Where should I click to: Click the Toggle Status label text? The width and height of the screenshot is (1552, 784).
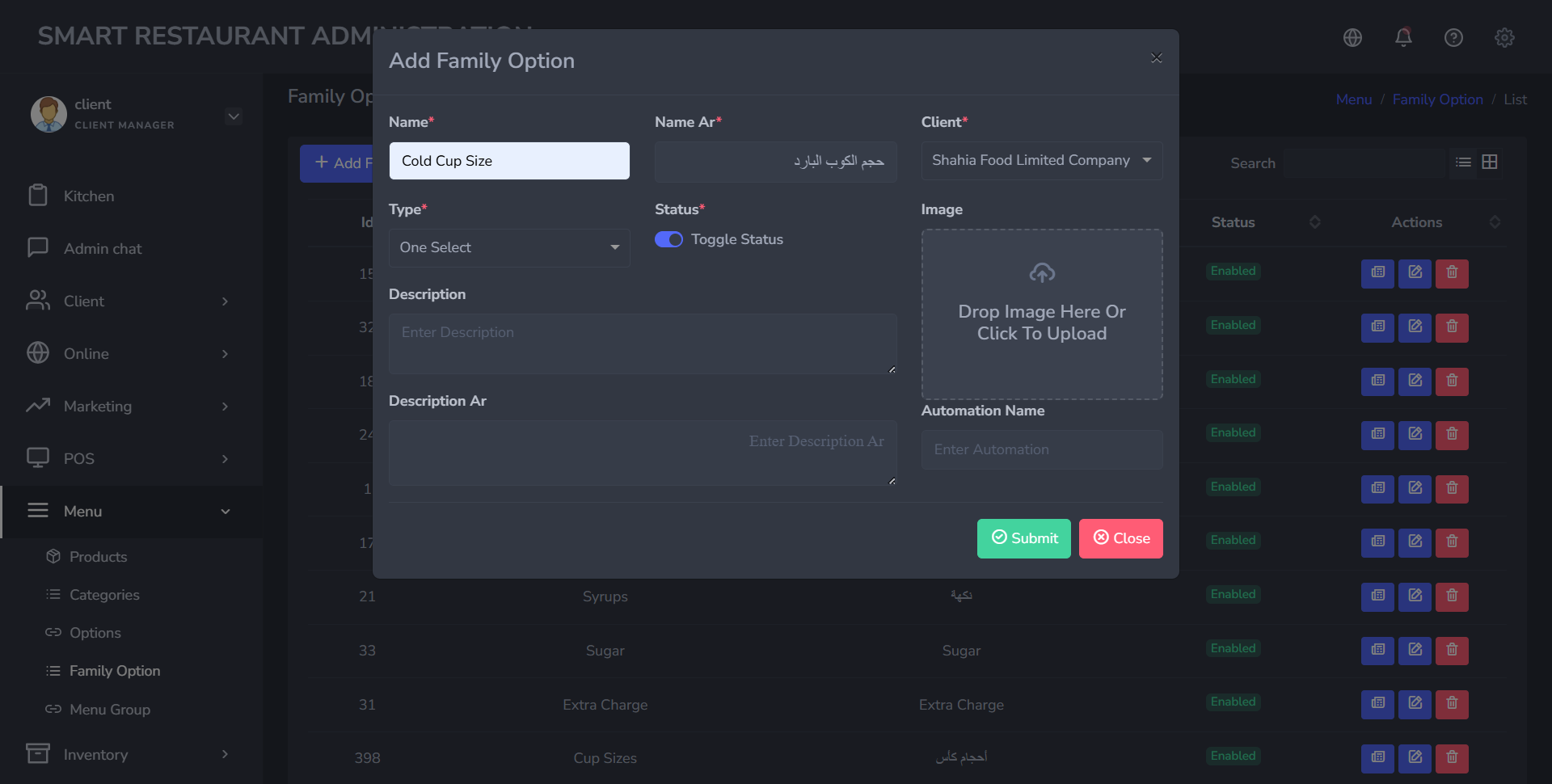click(737, 239)
